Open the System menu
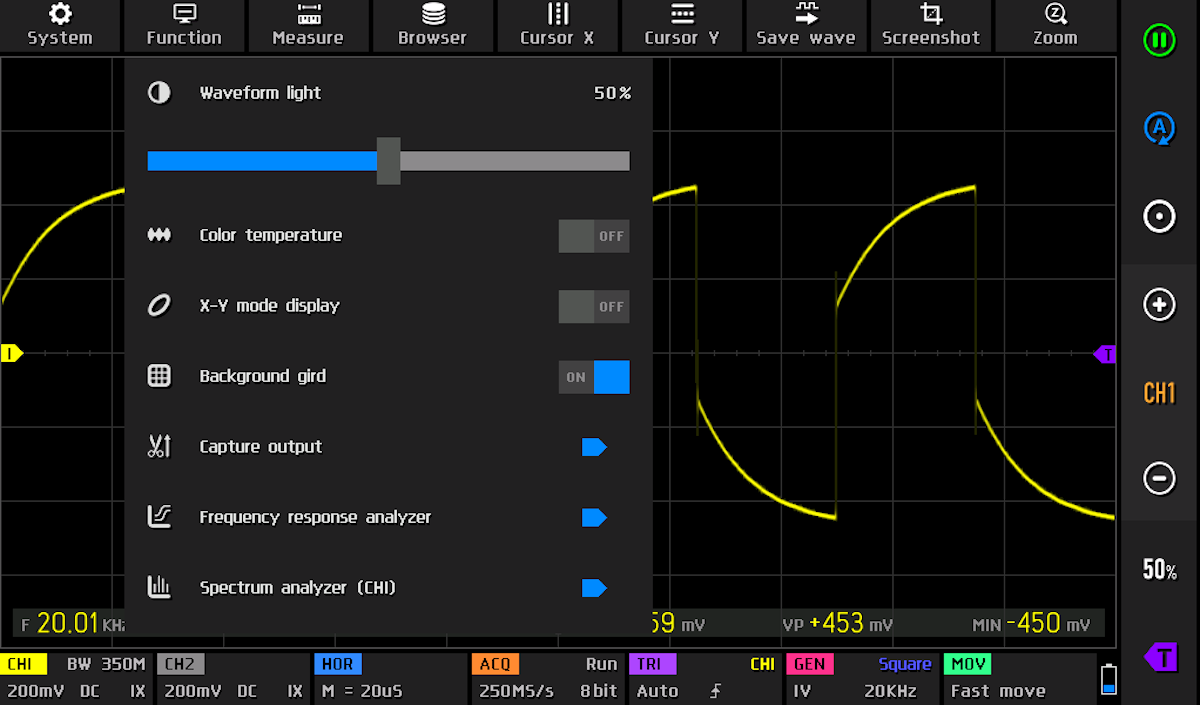The height and width of the screenshot is (705, 1200). 60,26
